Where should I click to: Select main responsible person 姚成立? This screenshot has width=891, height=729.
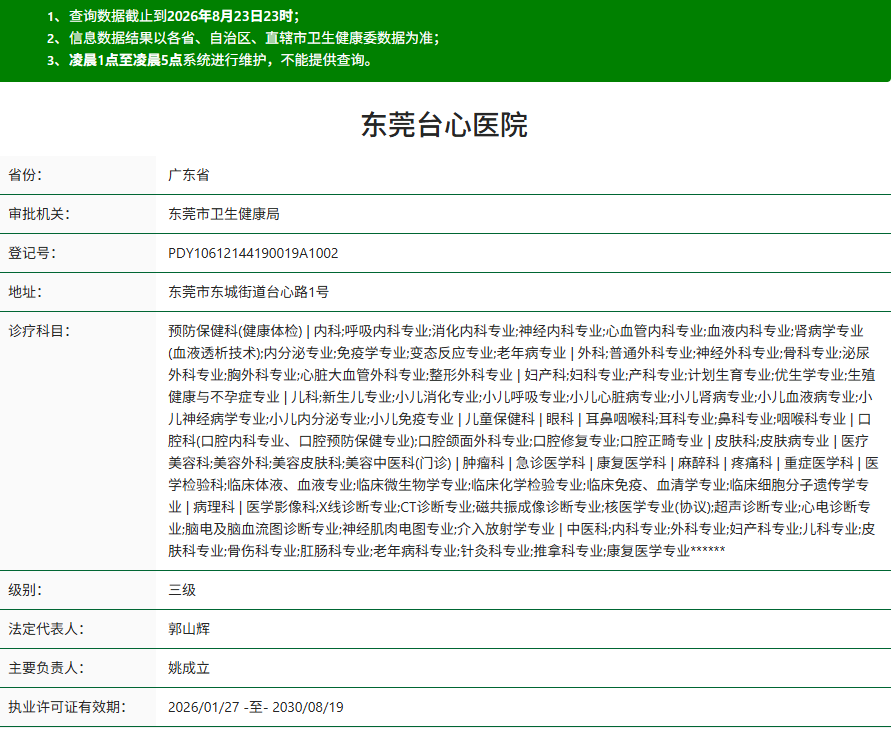tap(189, 668)
